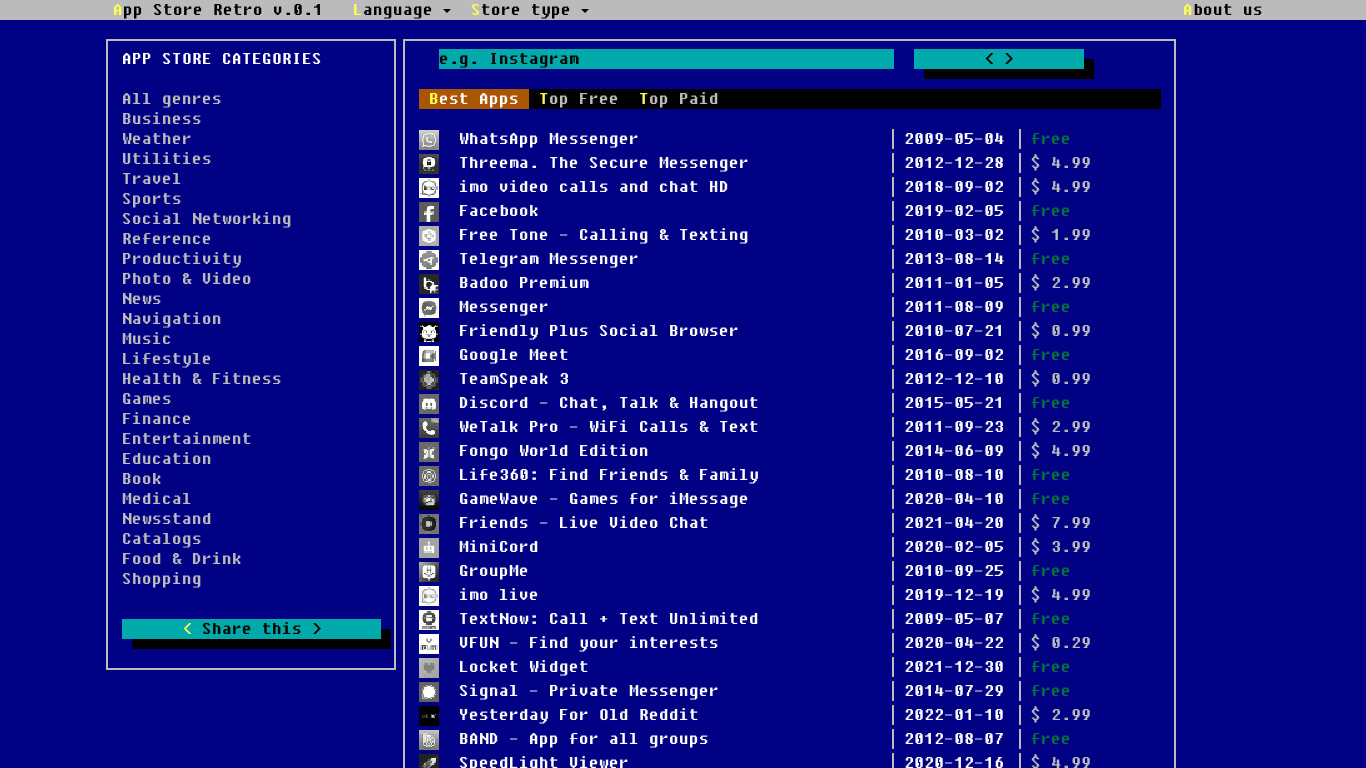This screenshot has height=768, width=1366.
Task: Click the search submit button with angle brackets
Action: click(x=999, y=59)
